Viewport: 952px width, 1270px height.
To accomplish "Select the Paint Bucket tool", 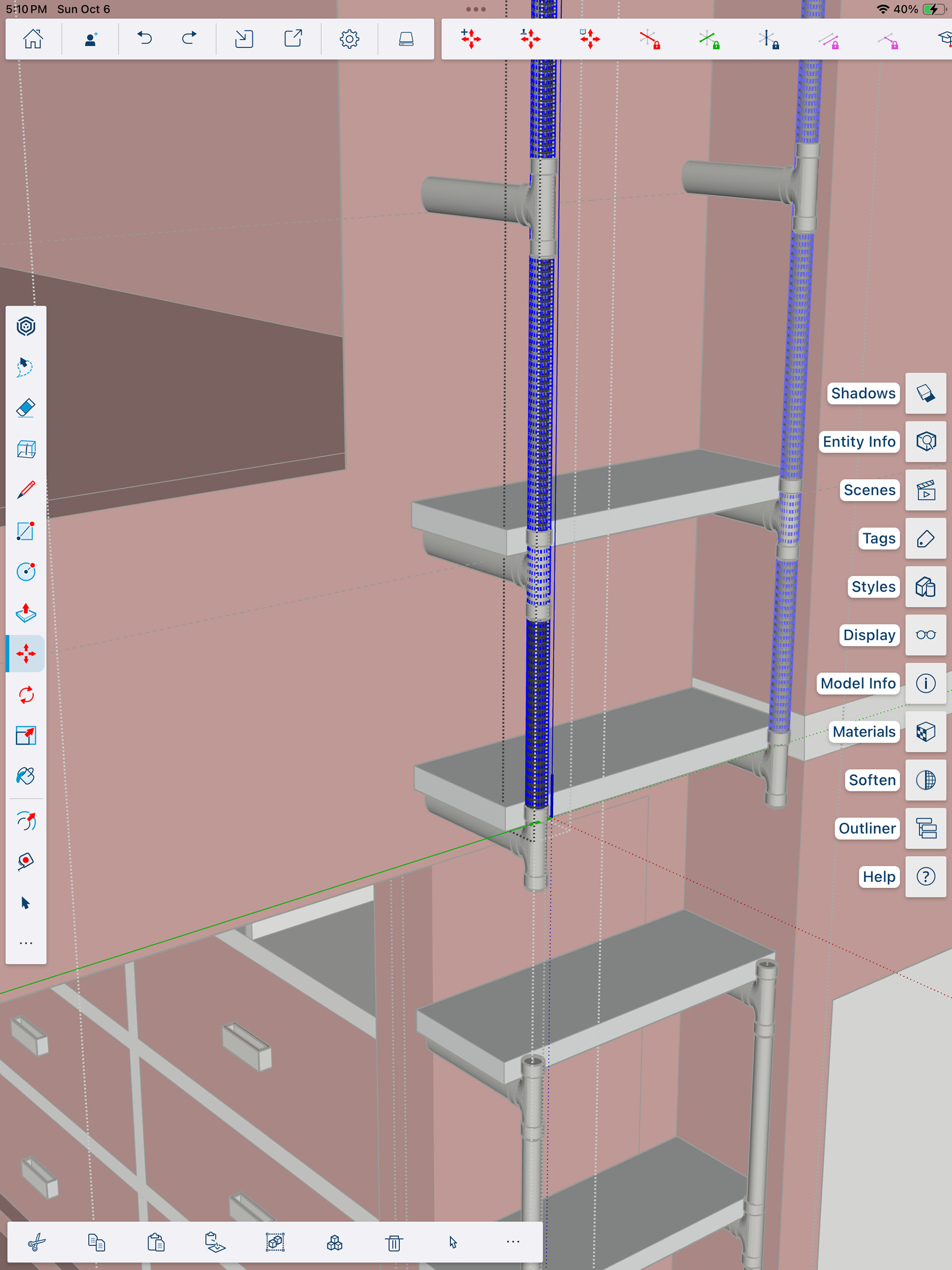I will 26,776.
